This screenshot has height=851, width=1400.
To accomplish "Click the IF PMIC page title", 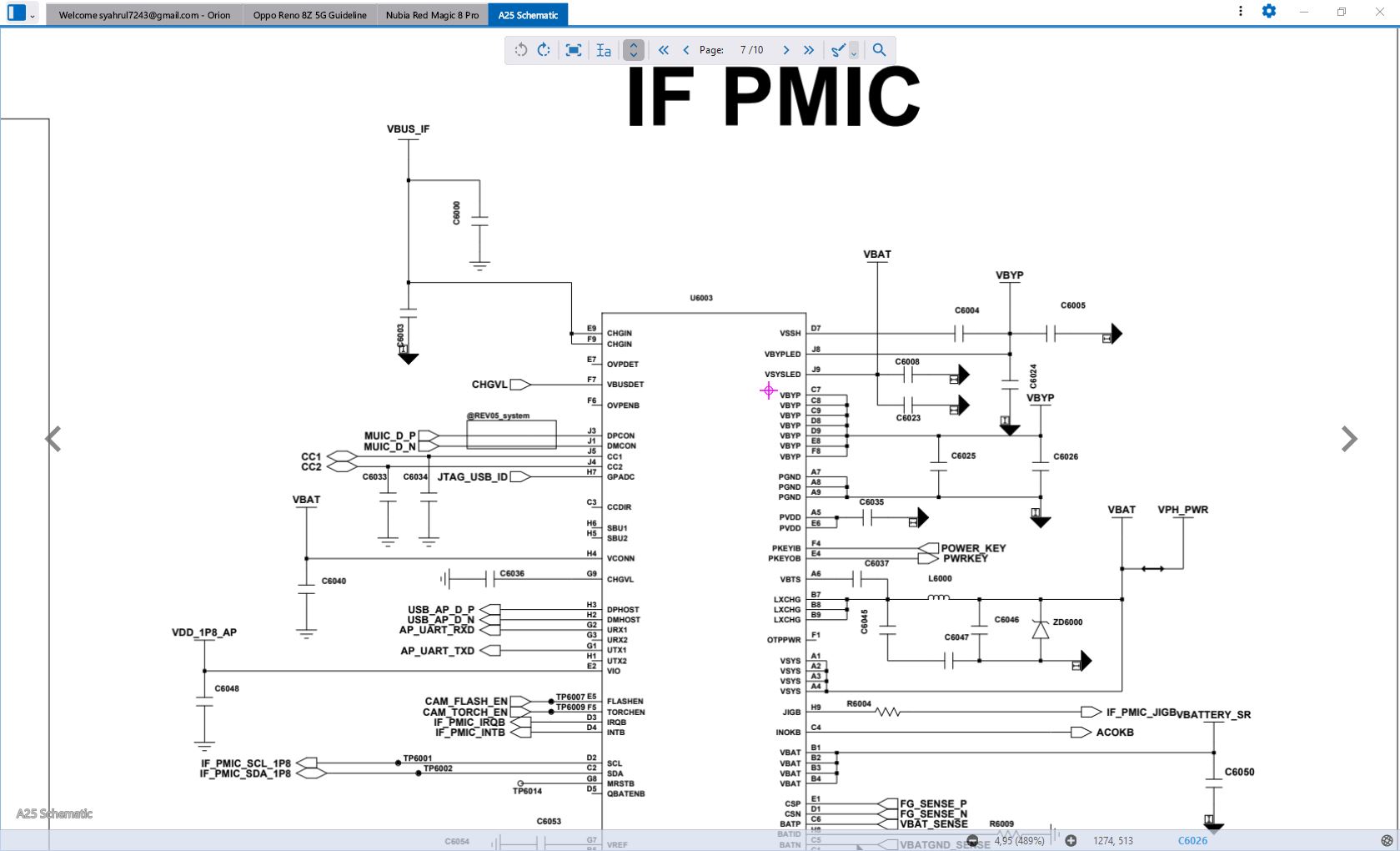I will 773,97.
